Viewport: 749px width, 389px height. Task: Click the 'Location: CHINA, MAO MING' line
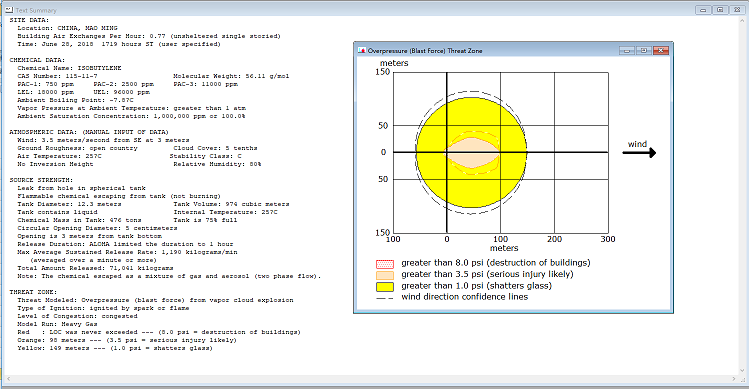[67, 28]
